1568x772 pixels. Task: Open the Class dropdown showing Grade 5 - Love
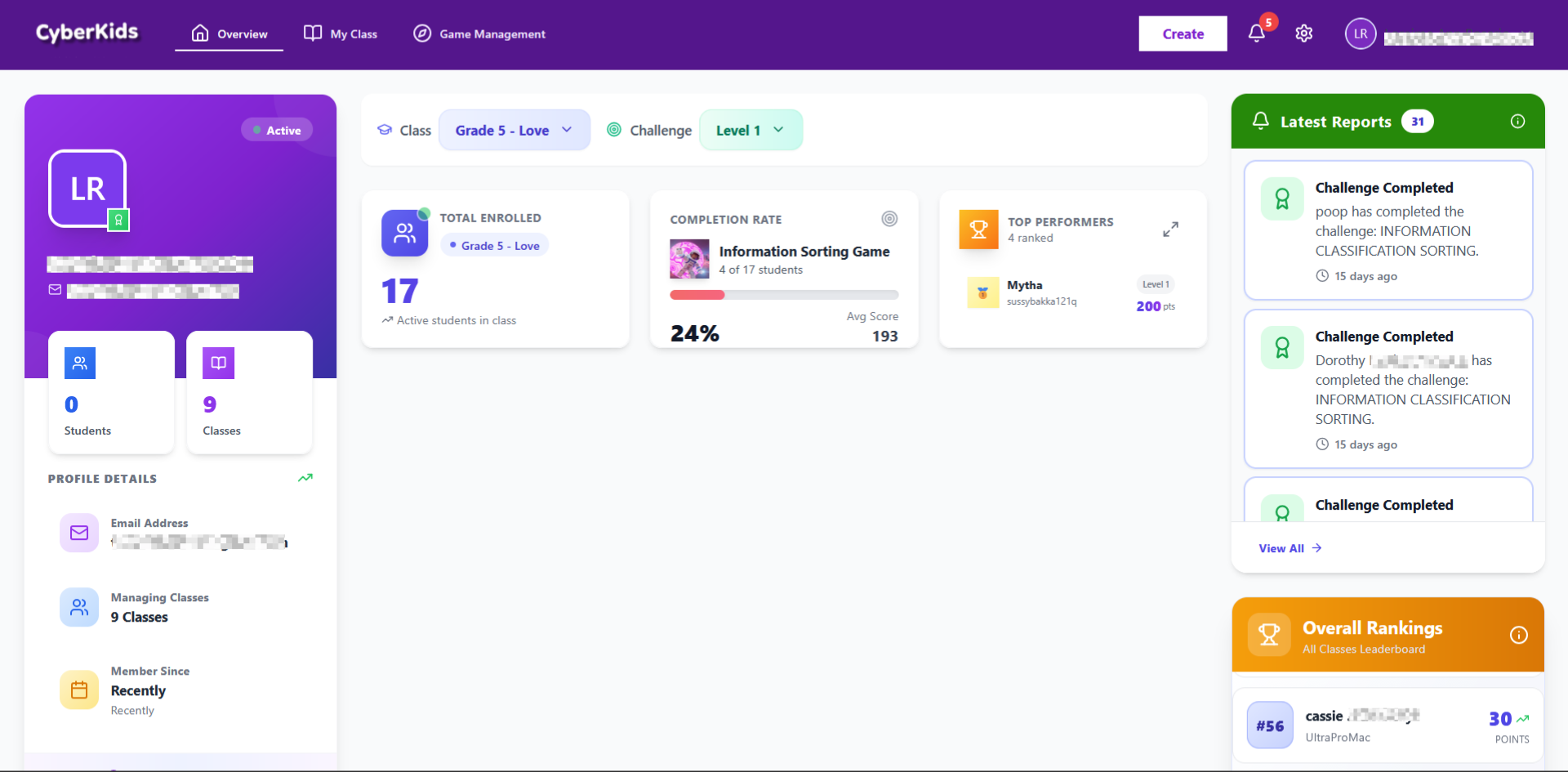click(x=514, y=129)
